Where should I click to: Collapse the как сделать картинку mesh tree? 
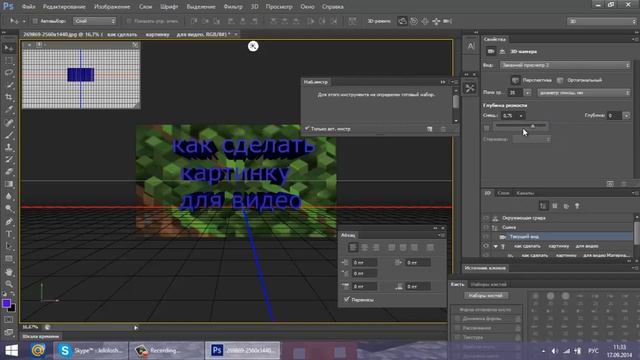(496, 247)
